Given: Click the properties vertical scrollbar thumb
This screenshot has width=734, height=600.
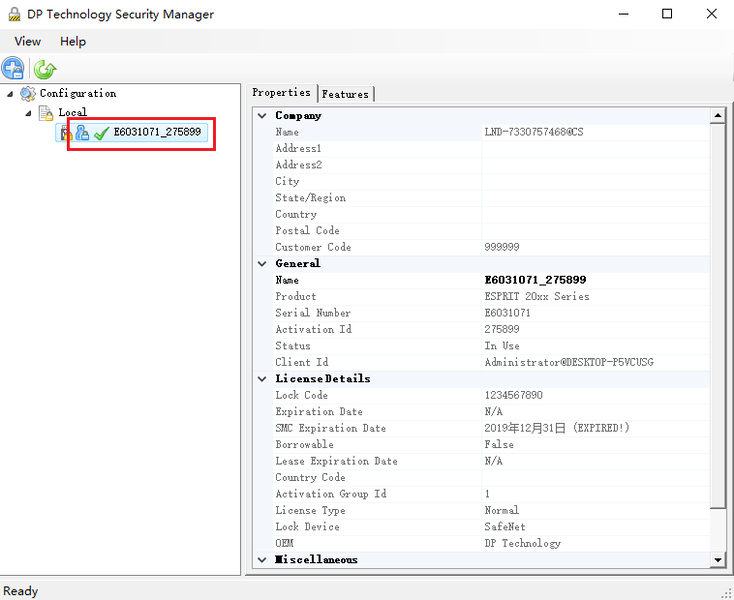Looking at the screenshot, I should tap(718, 316).
